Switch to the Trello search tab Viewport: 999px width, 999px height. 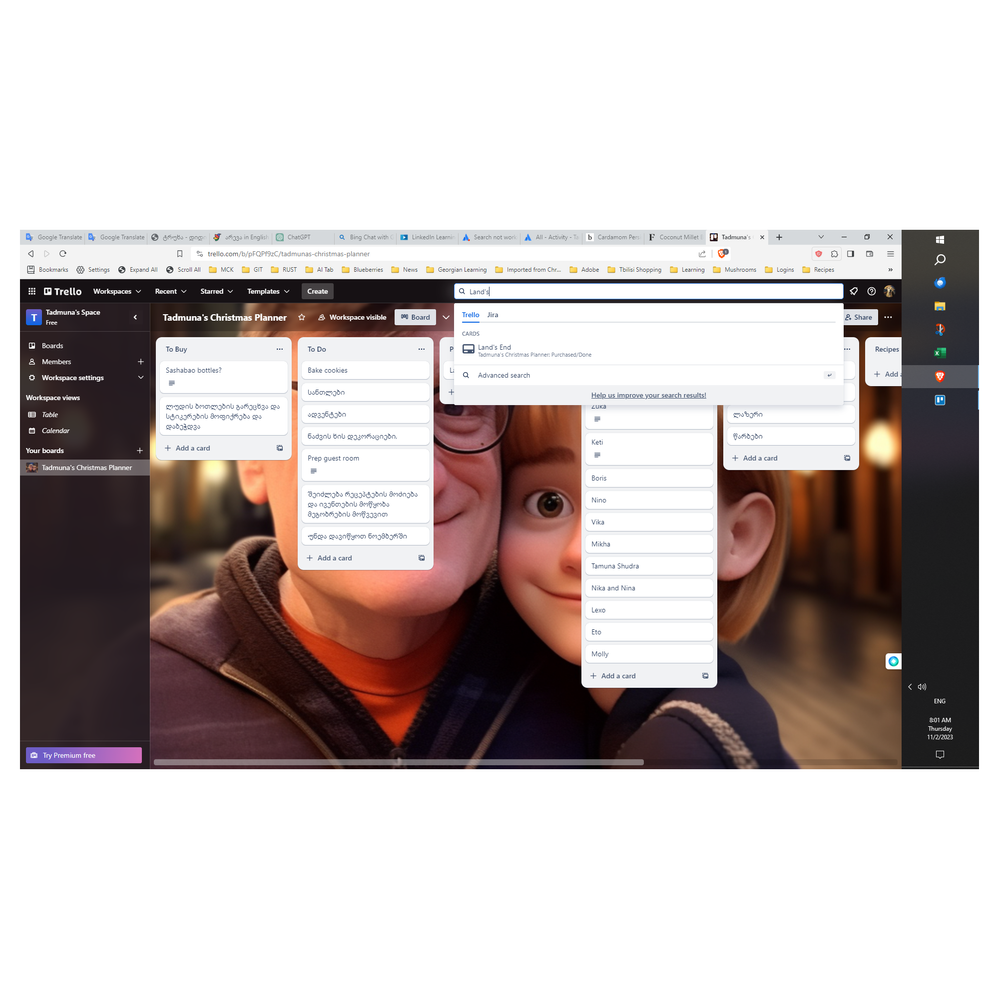click(470, 315)
